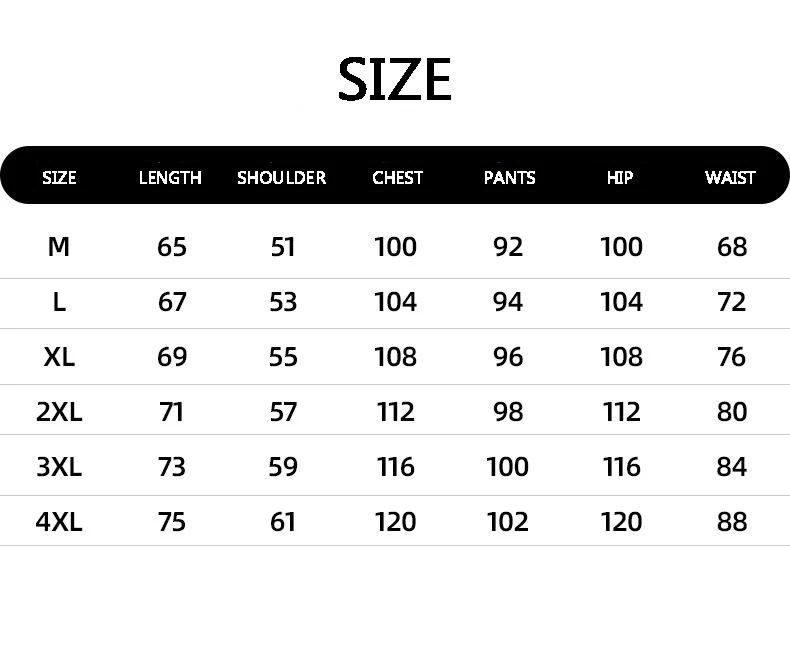790x648 pixels.
Task: Select the HIP column header
Action: 620,178
